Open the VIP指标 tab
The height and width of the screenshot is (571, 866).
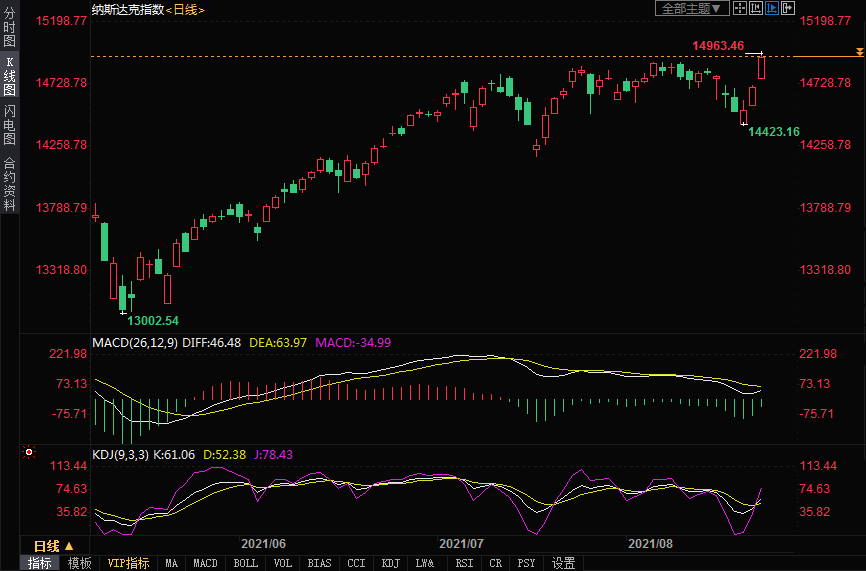(x=128, y=563)
